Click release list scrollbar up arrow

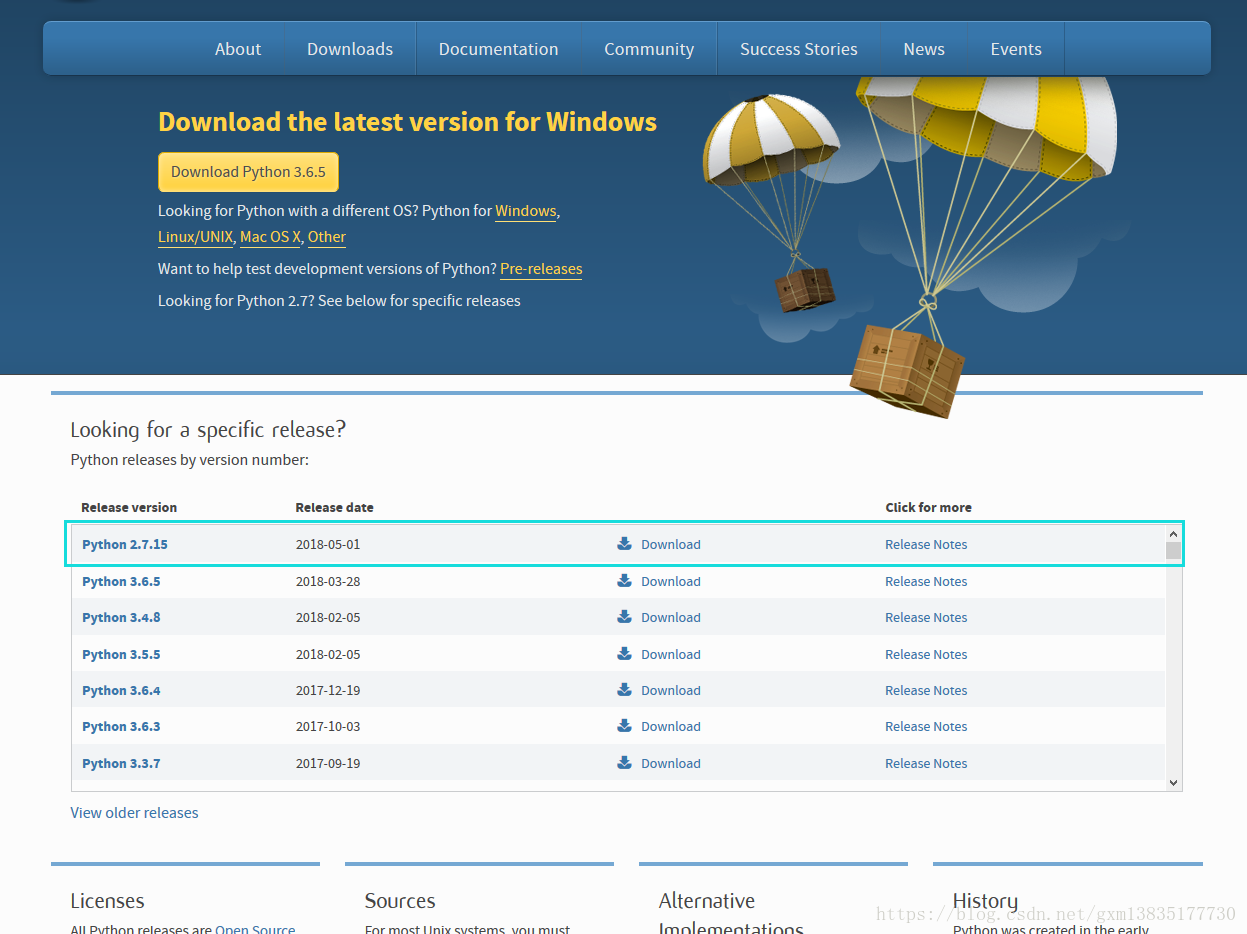coord(1174,535)
